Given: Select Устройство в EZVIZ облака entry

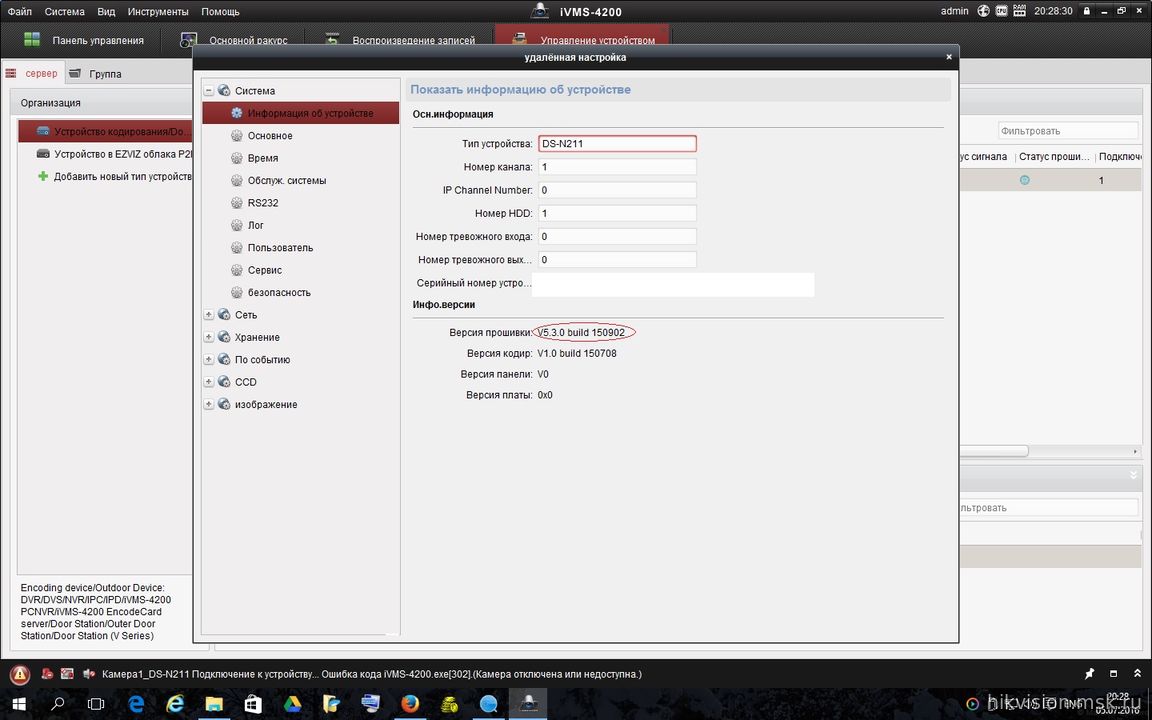Looking at the screenshot, I should [x=115, y=154].
